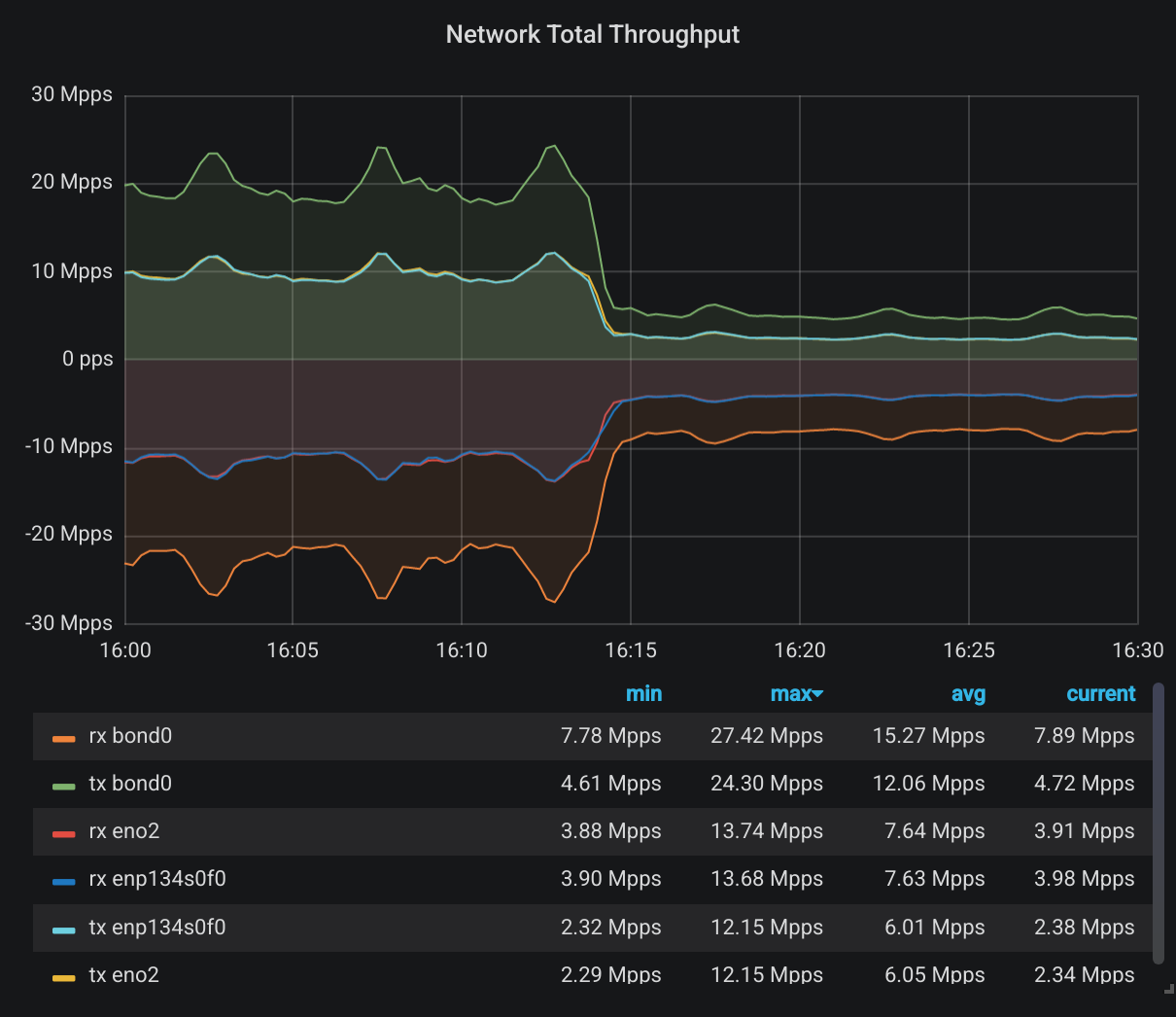Click the 3.98 Mpps current value
The image size is (1176, 1017).
click(x=1085, y=879)
